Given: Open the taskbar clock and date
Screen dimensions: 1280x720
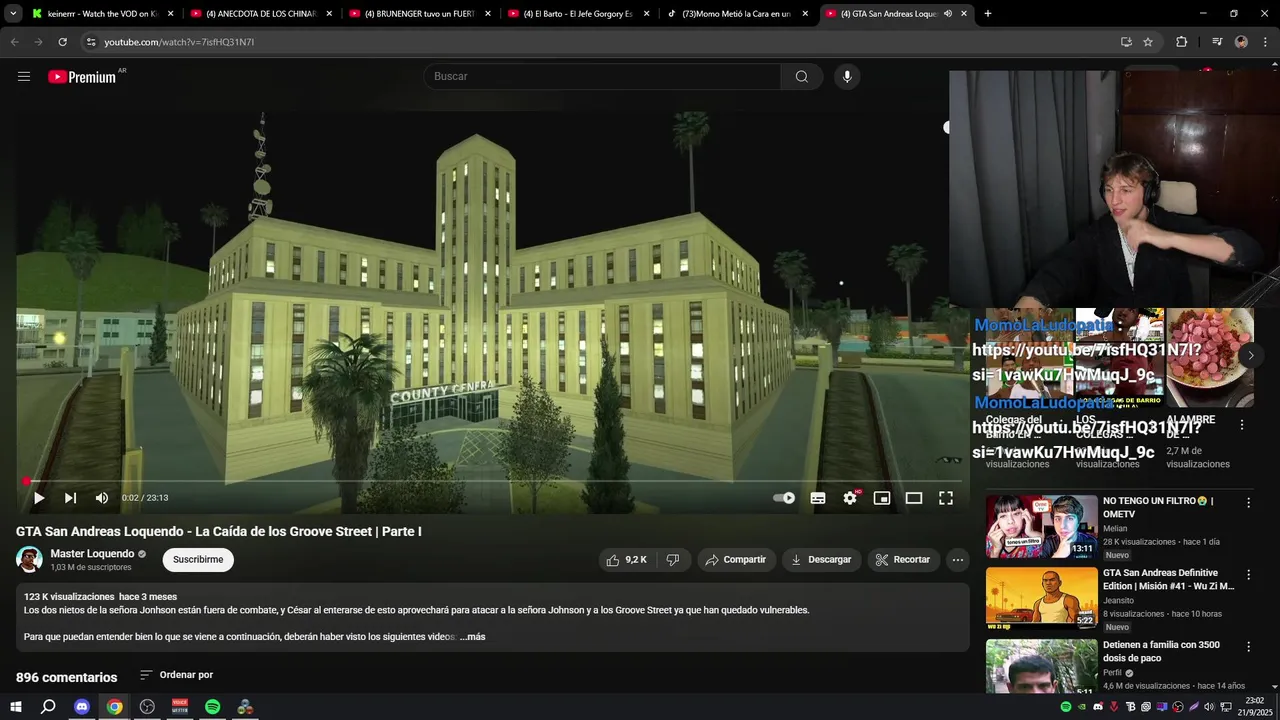Looking at the screenshot, I should (1254, 706).
